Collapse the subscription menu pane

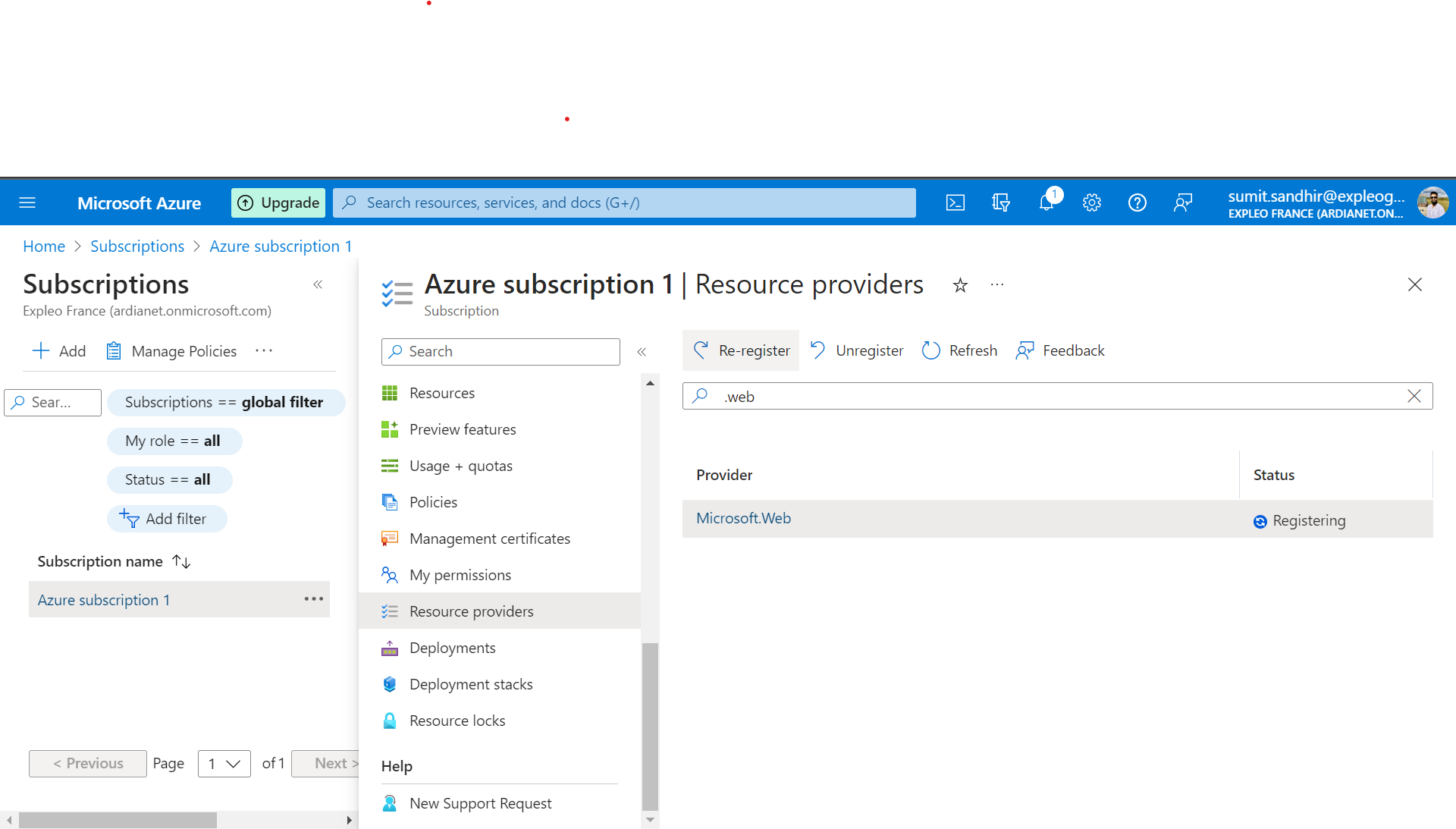[642, 351]
